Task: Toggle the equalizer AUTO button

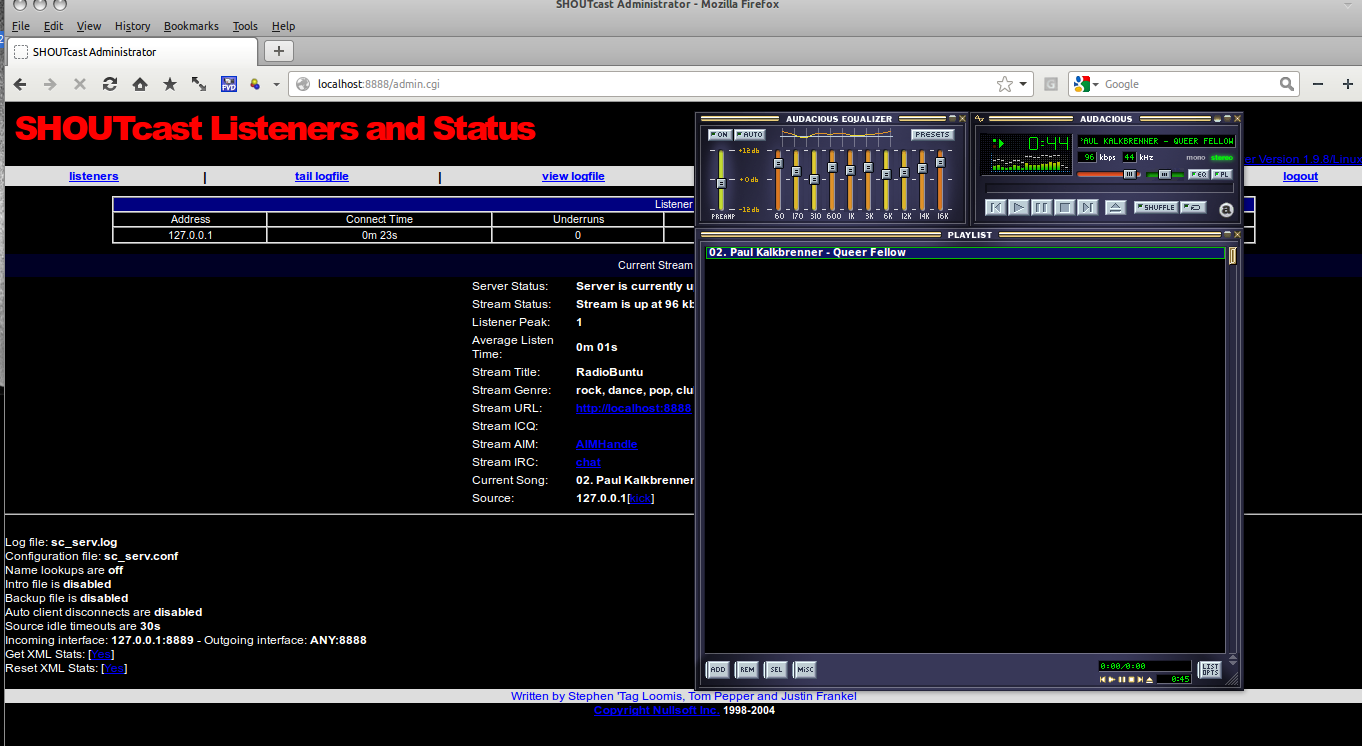Action: (749, 135)
